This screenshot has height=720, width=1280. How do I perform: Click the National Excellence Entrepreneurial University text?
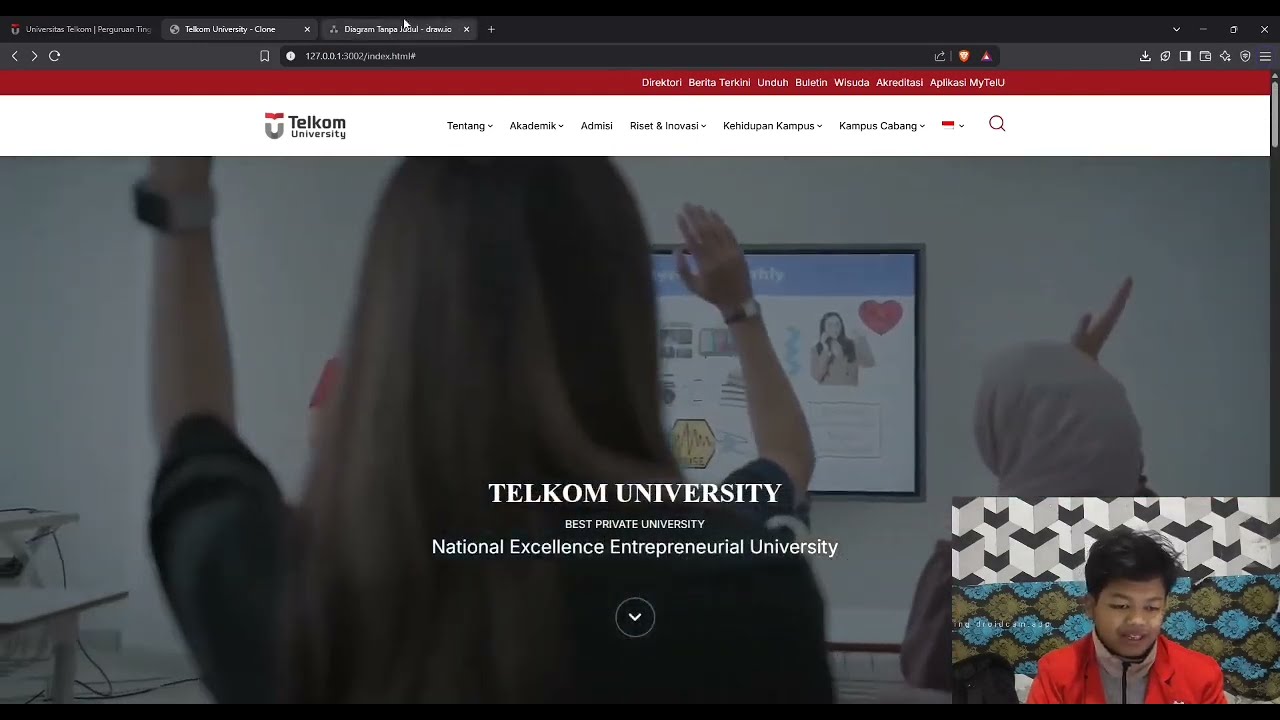[635, 547]
